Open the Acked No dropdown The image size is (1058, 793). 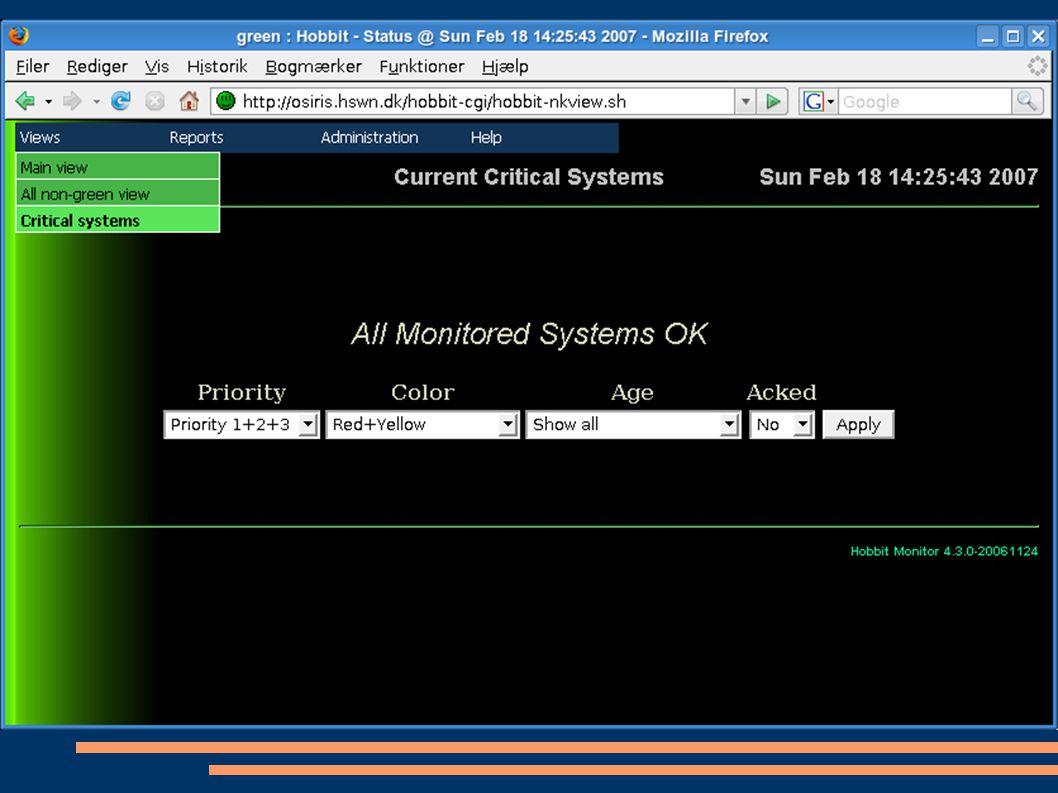[781, 425]
